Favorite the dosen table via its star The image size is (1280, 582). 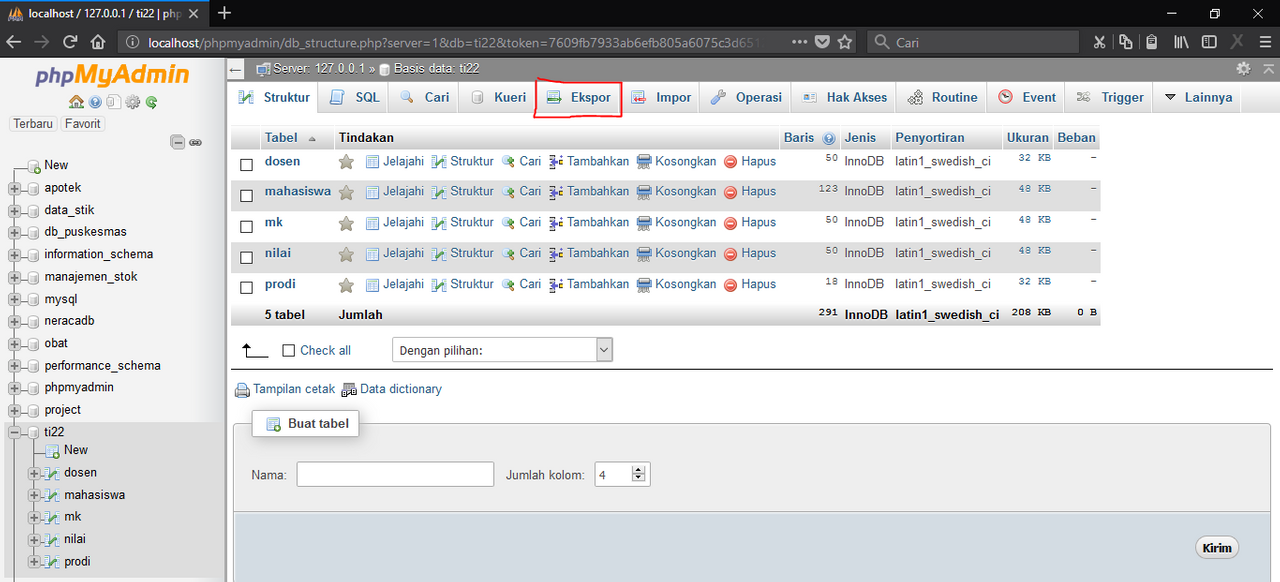coord(345,161)
